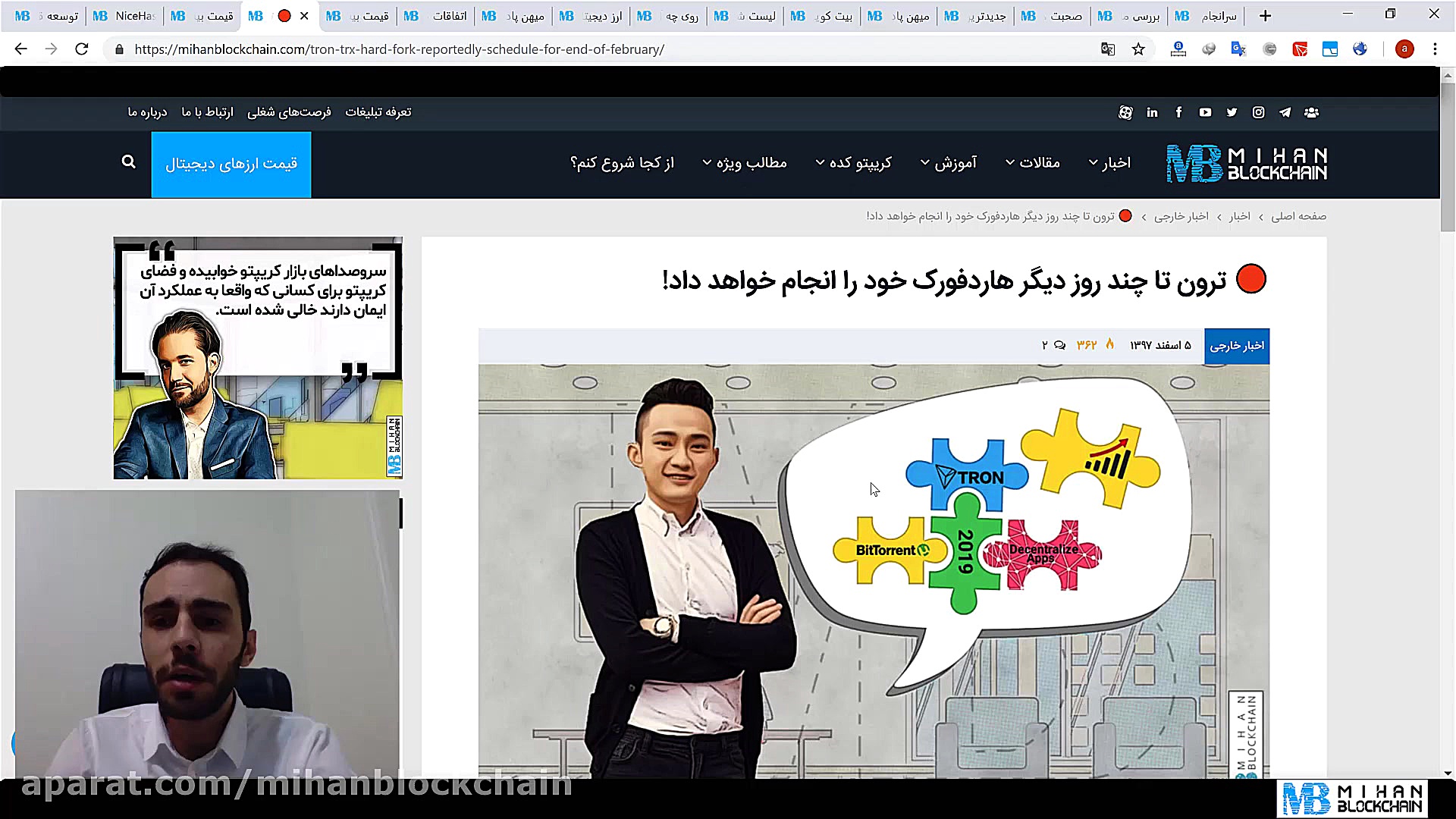Screen dimensions: 1456x819
Task: Click the date ۵ اسفند ۱۳۹۷ text
Action: pos(1160,346)
